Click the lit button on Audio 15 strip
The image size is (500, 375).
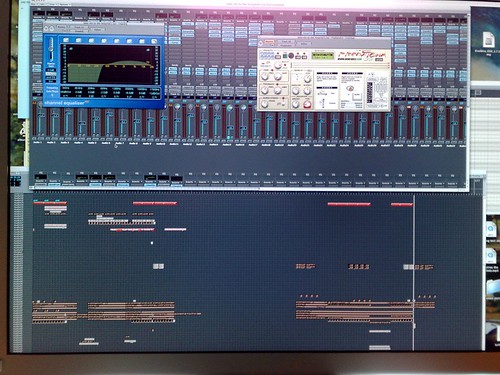click(x=229, y=137)
